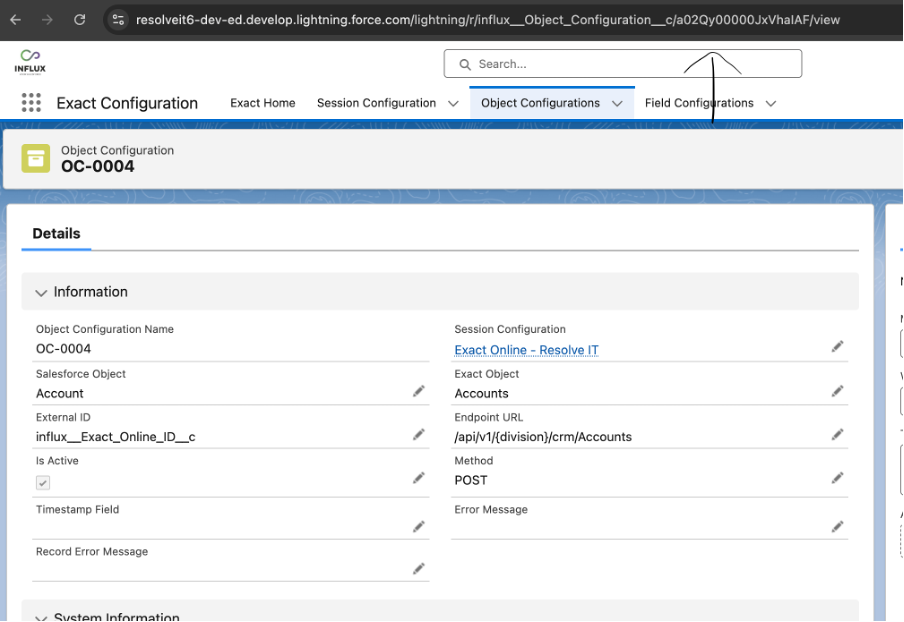Click the search magnifier icon

point(465,65)
